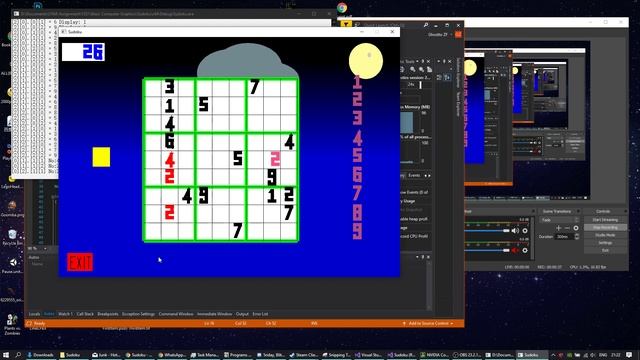Click Start Streaming in OBS Controls
Screen dimensions: 640x360
(605, 220)
